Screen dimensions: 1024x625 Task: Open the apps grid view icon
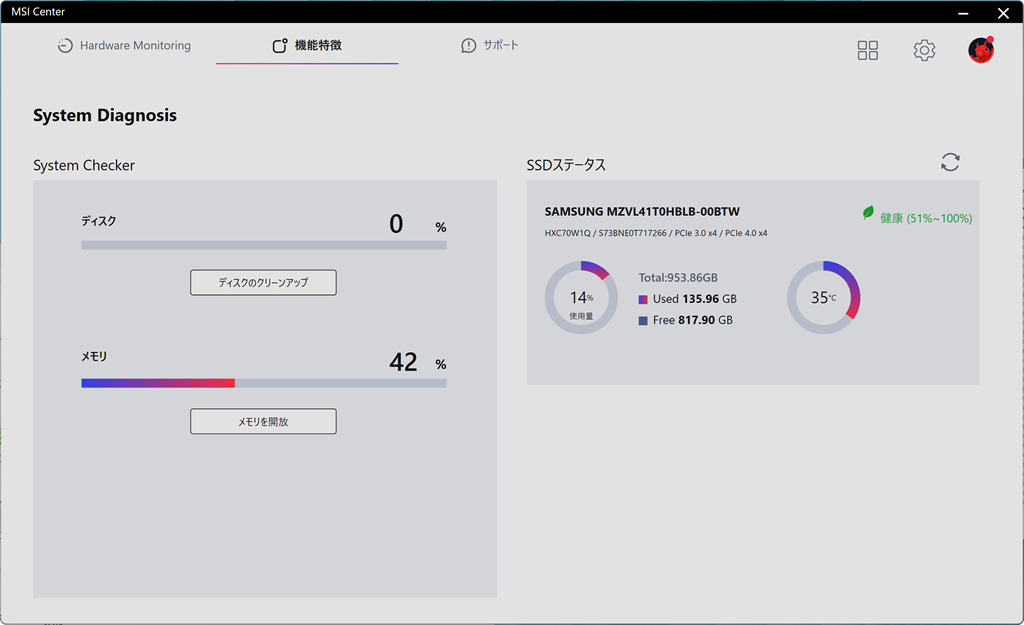[867, 50]
